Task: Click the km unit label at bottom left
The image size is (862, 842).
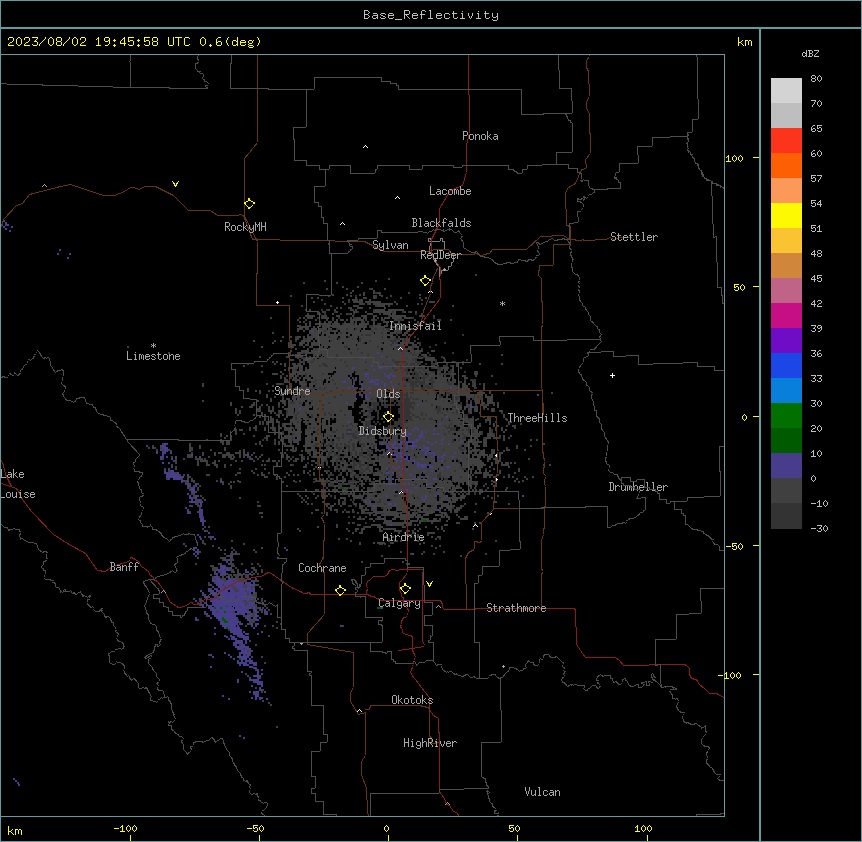Action: pos(15,831)
